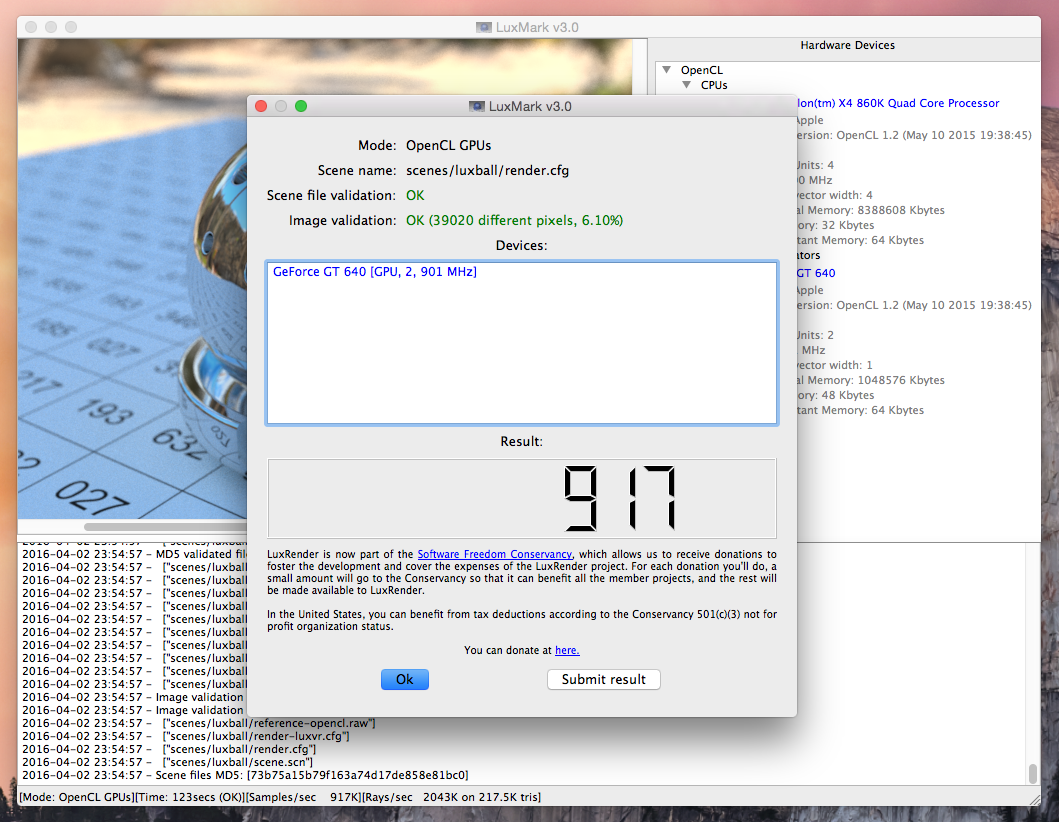1059x822 pixels.
Task: Click the Scene file validation OK text
Action: [x=415, y=195]
